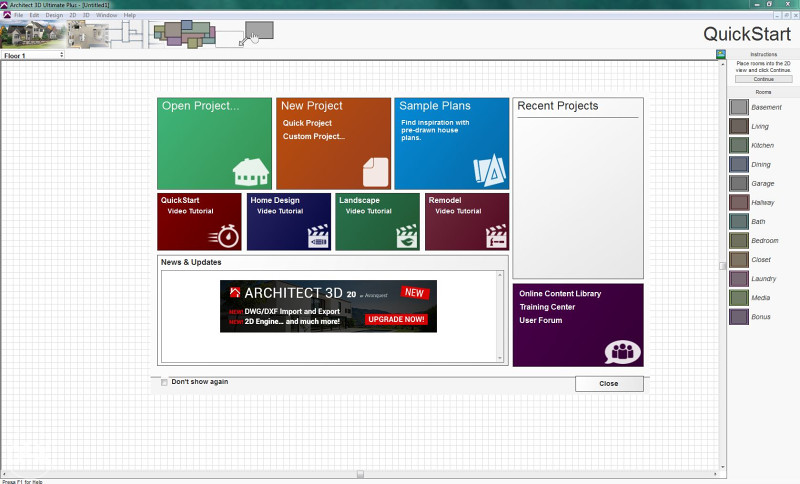Click the horizontal scrollbar thumb at bottom
Image resolution: width=800 pixels, height=484 pixels.
pos(360,474)
